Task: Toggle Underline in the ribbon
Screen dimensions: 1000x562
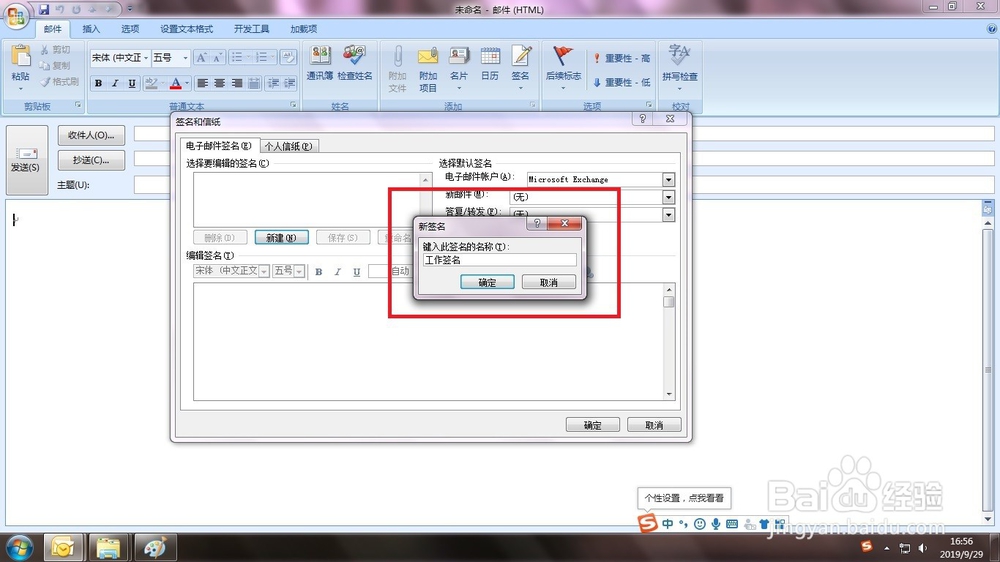Action: pos(131,84)
